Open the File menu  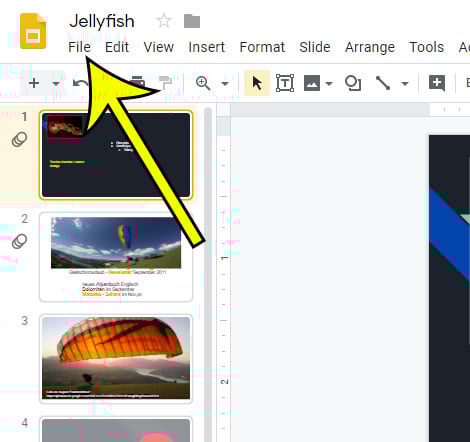click(79, 47)
